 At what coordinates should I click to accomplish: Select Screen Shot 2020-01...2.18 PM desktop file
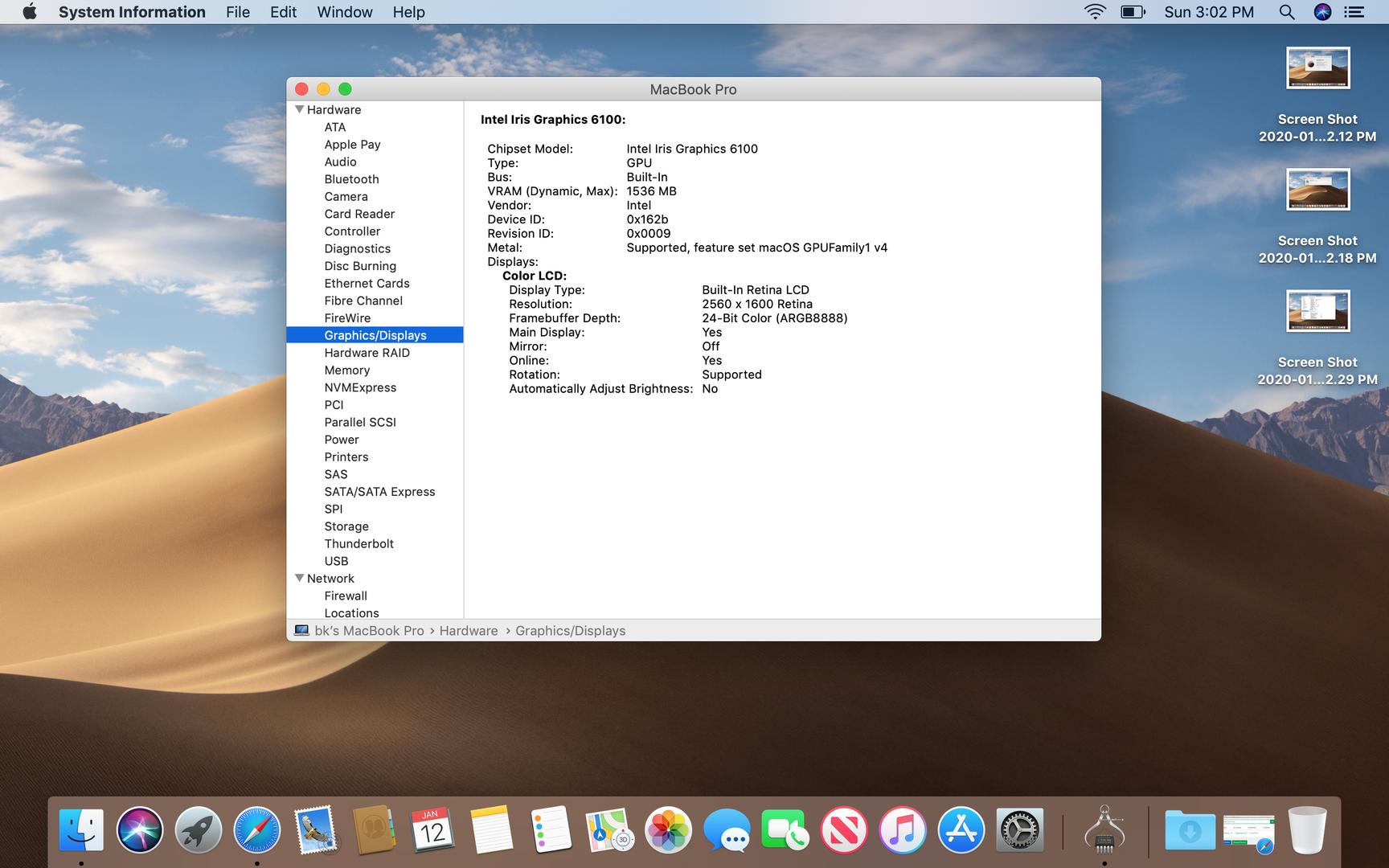1317,217
